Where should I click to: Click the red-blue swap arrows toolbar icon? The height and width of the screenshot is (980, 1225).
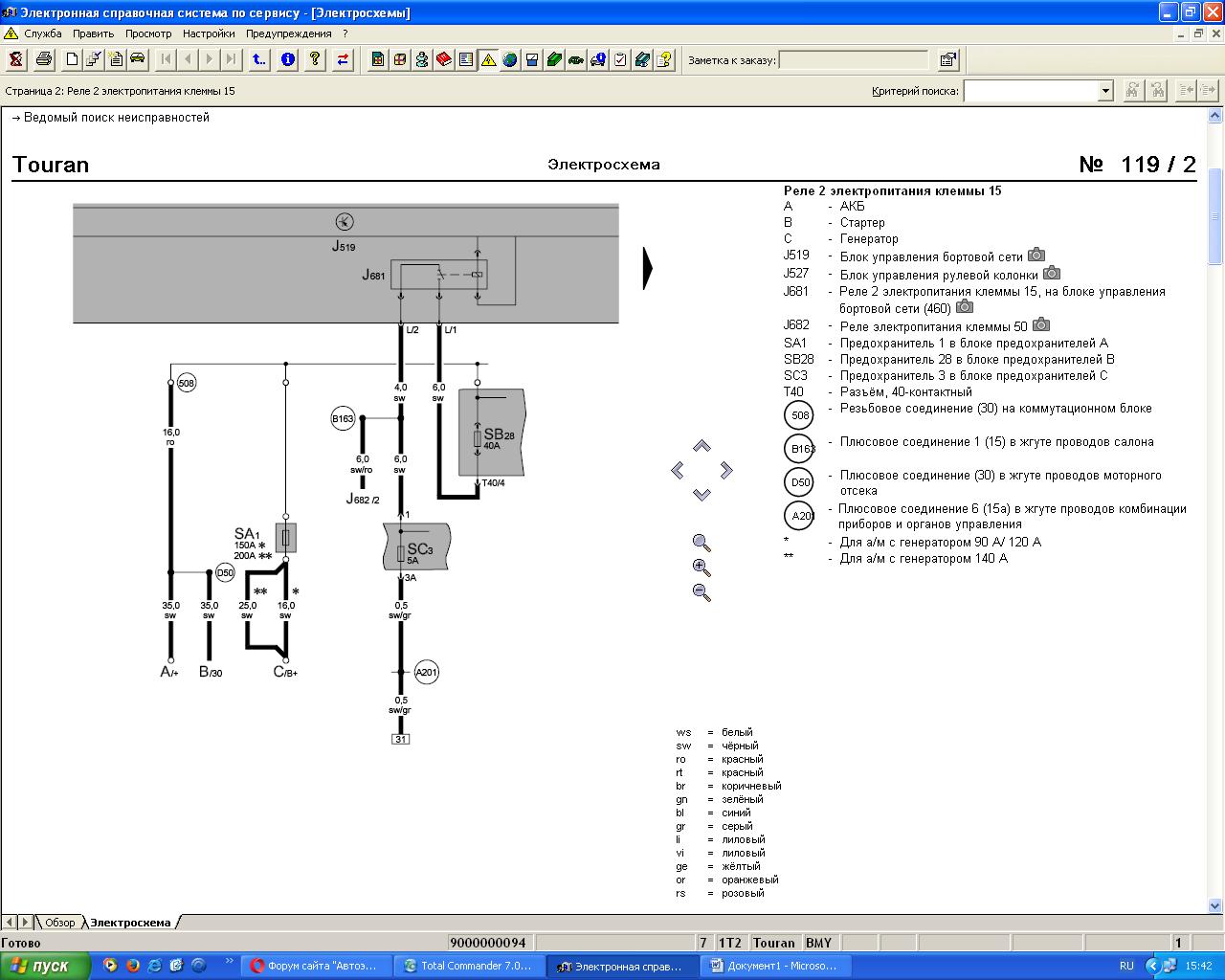(343, 59)
